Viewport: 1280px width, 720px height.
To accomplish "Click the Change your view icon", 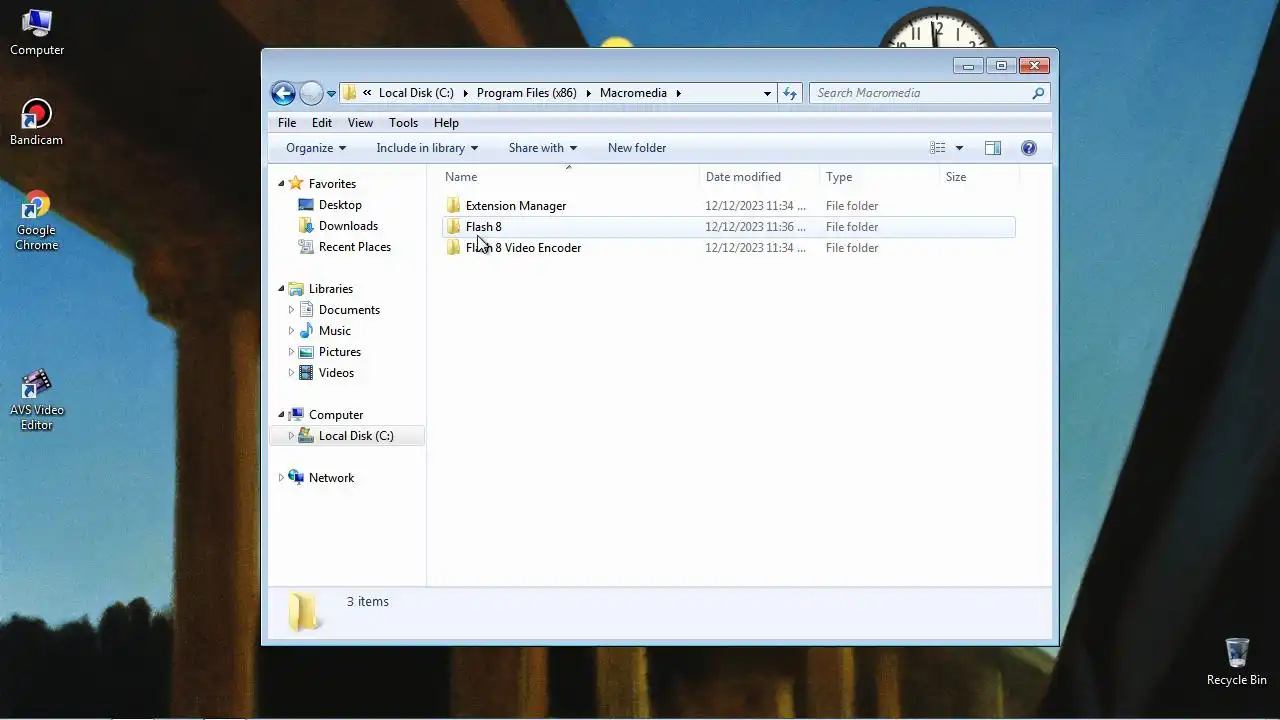I will (938, 148).
